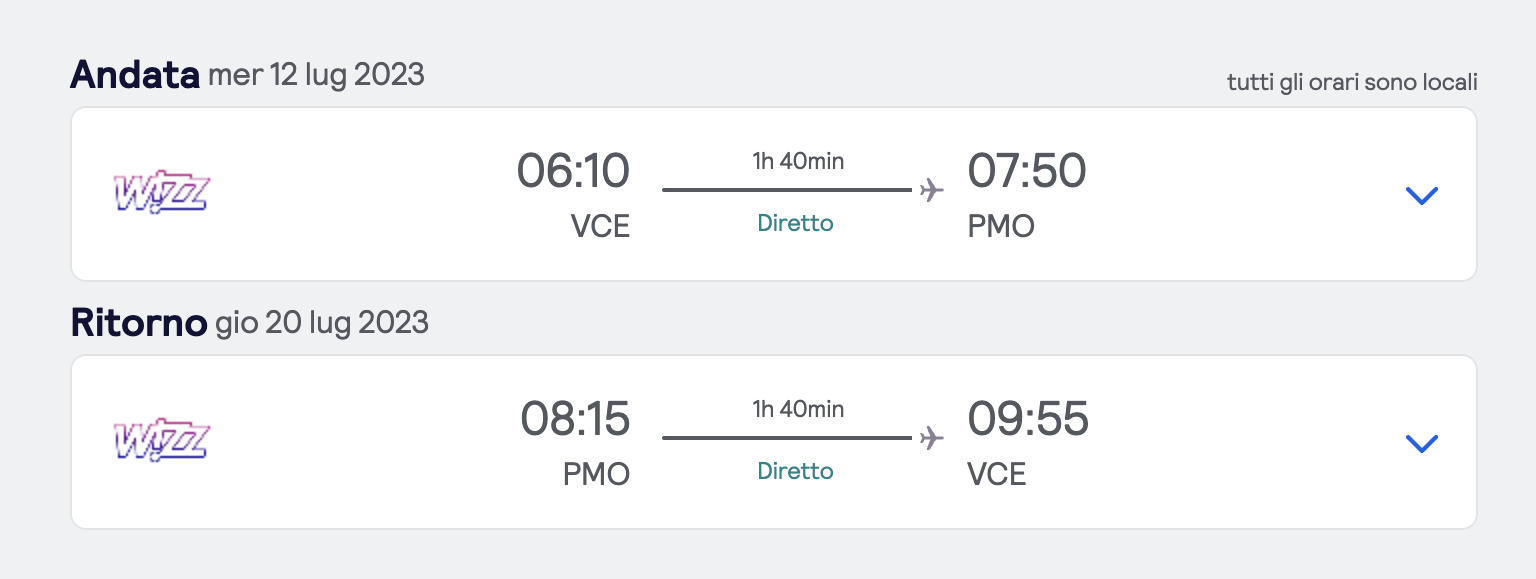Click the Wizz Air logo on outbound flight

pos(161,192)
